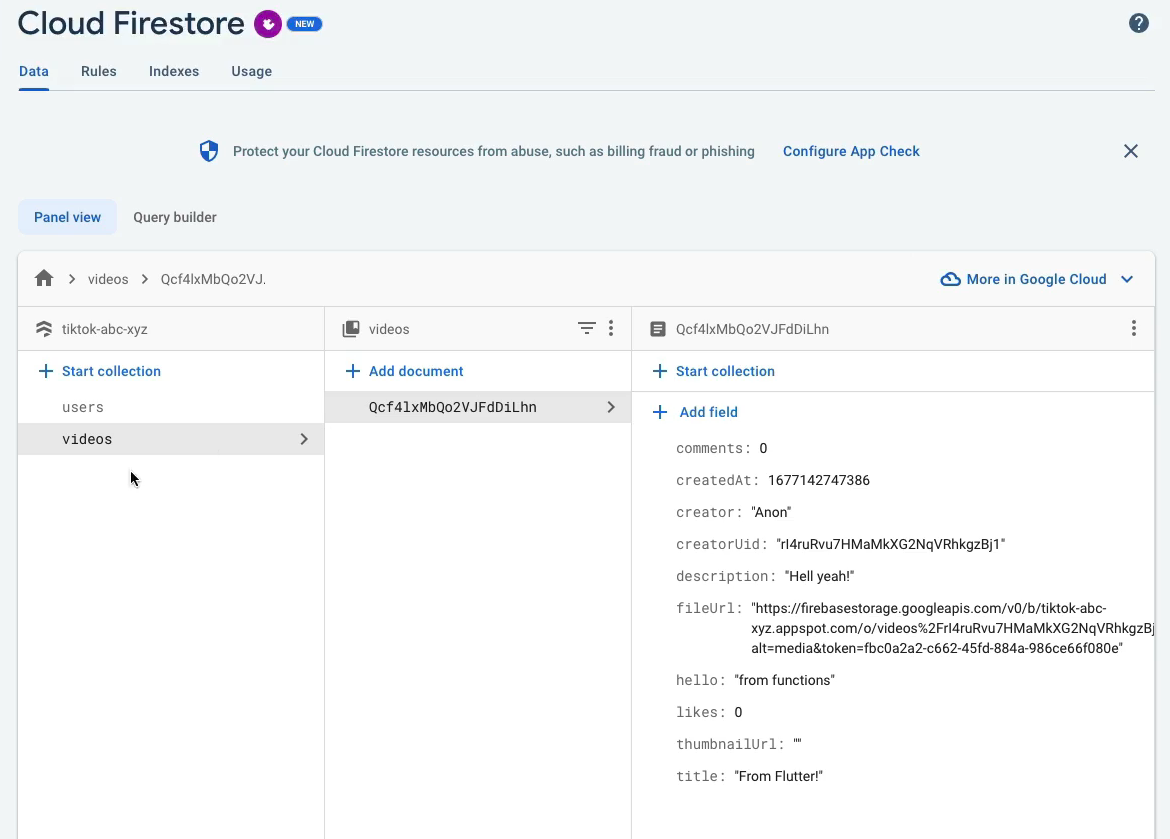Image resolution: width=1170 pixels, height=839 pixels.
Task: Click description value "Hell yeah!"
Action: tap(819, 576)
